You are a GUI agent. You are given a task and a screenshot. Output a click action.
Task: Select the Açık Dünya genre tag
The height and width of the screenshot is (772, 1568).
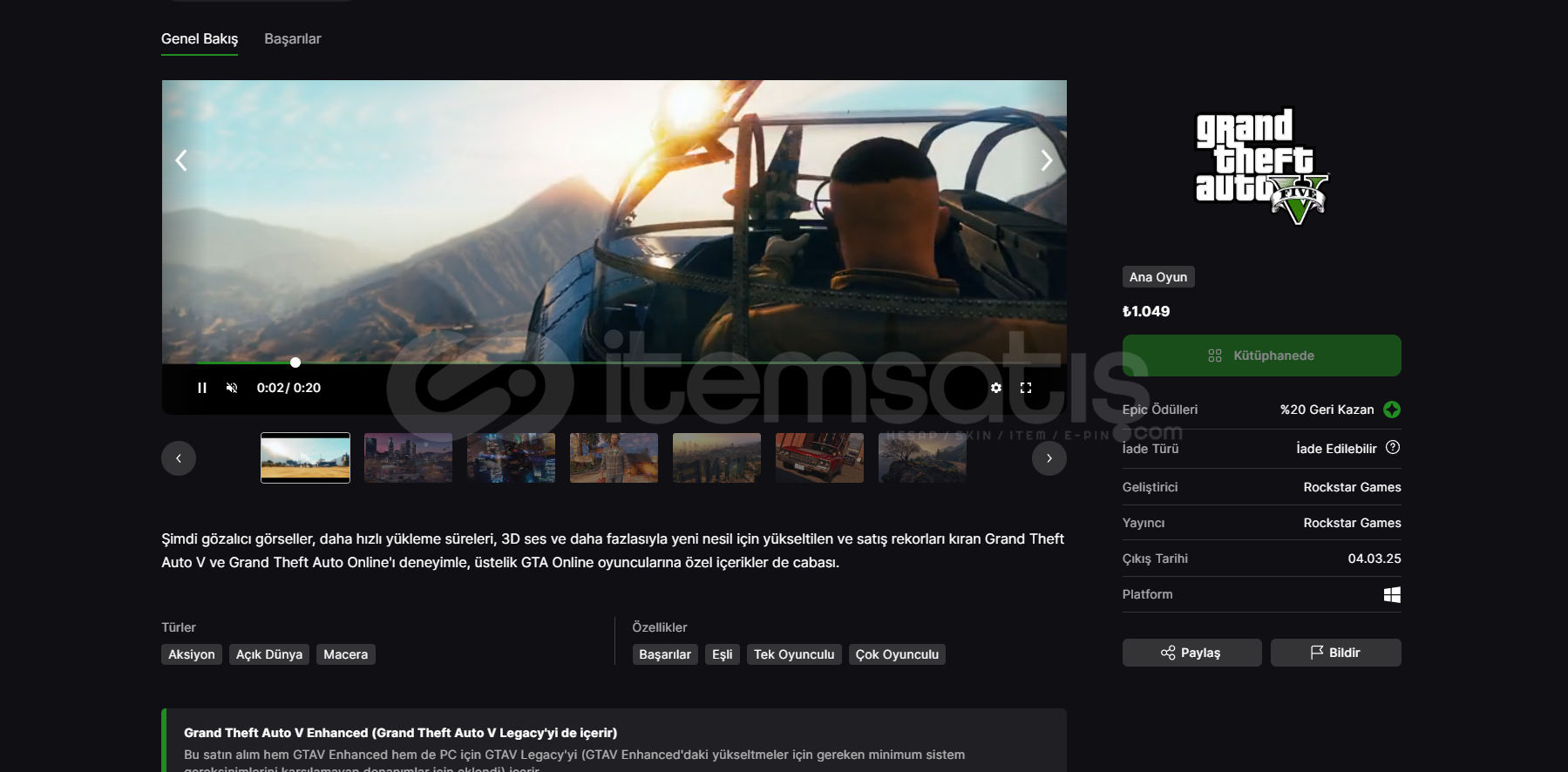pyautogui.click(x=269, y=654)
